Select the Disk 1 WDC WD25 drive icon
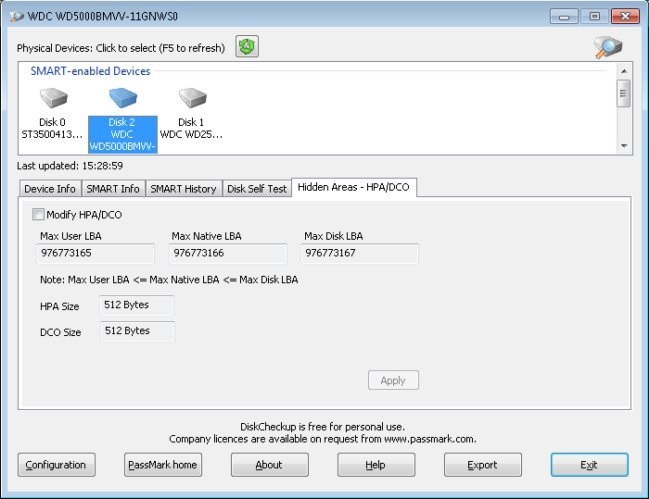Viewport: 649px width, 499px height. (192, 98)
